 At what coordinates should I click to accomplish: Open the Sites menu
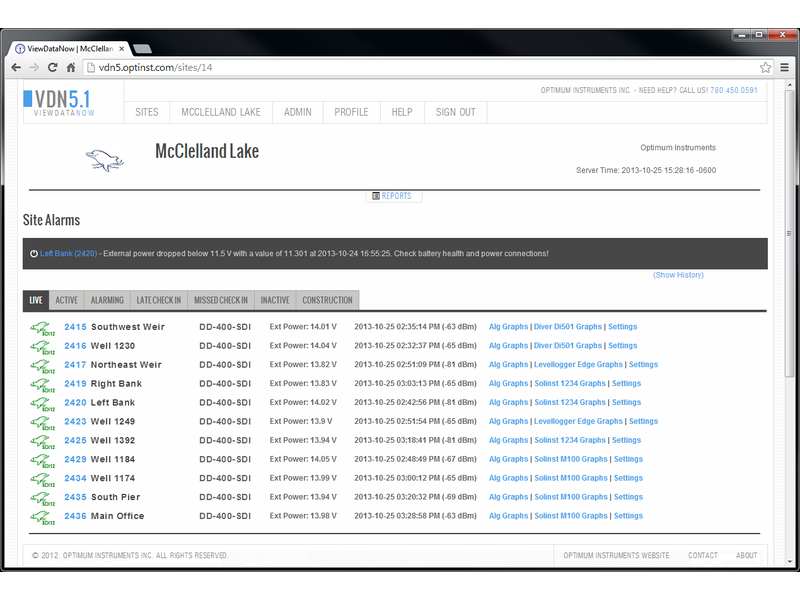(x=147, y=112)
